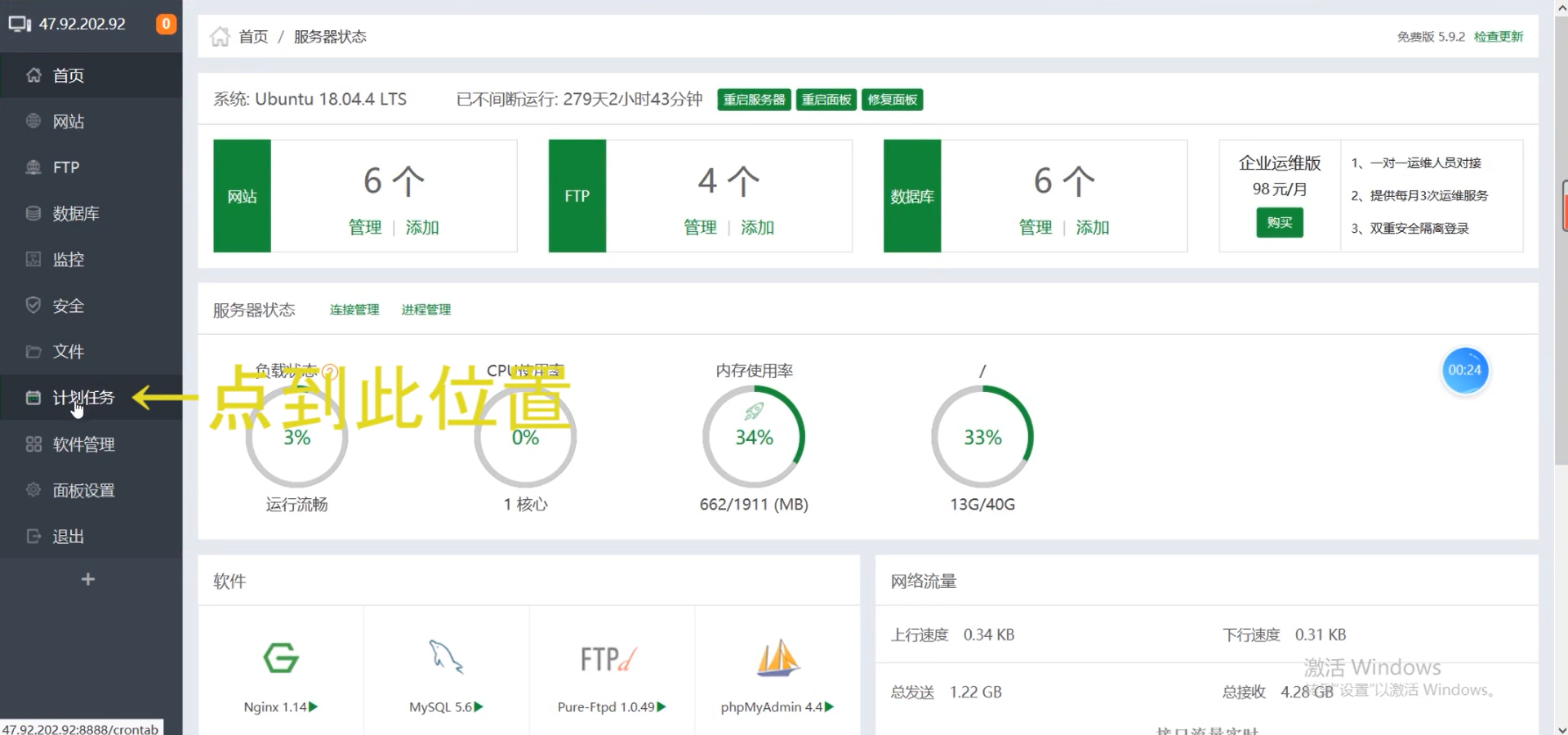Screen dimensions: 1568x735
Task: Select 监控 in the sidebar
Action: coord(91,260)
